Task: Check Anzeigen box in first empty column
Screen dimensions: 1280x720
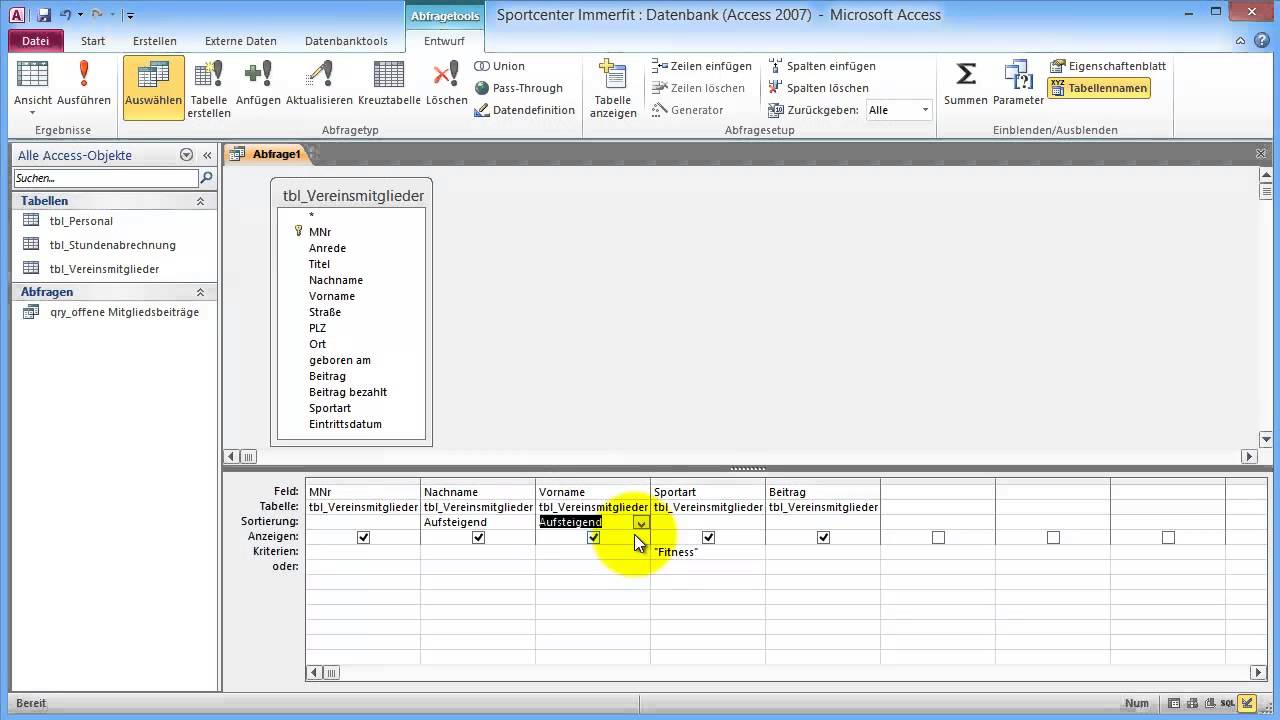Action: pos(938,537)
